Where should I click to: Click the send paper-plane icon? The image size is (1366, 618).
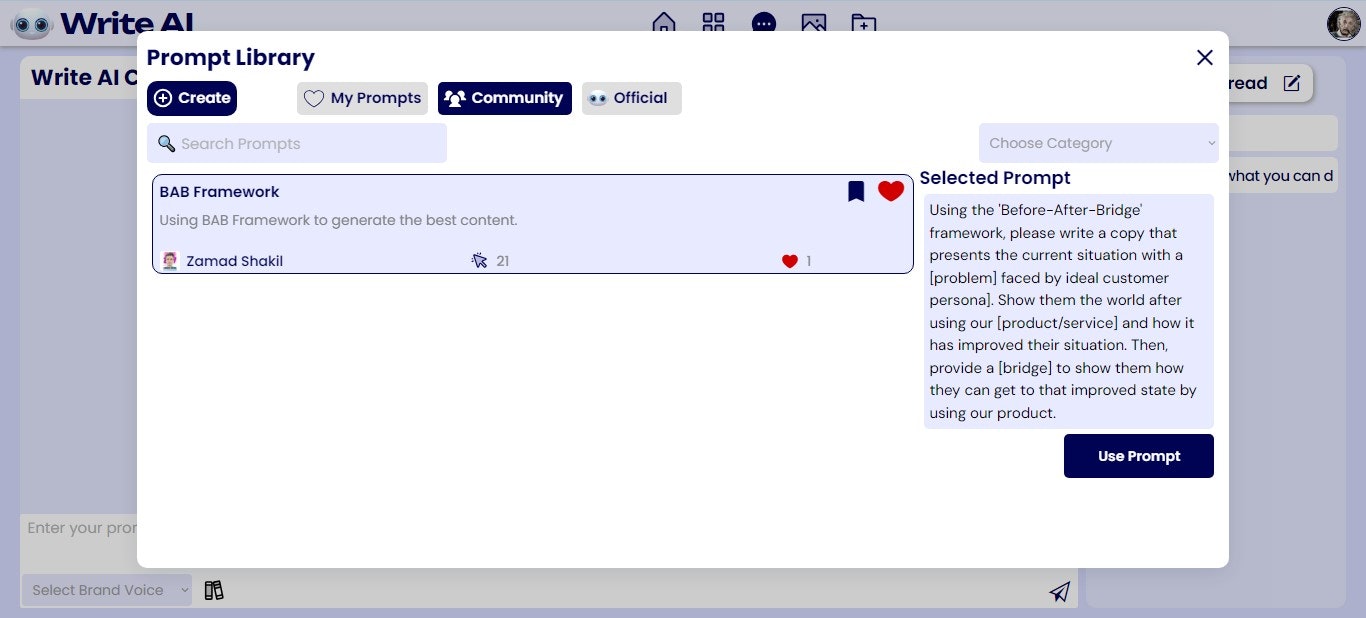coord(1058,591)
